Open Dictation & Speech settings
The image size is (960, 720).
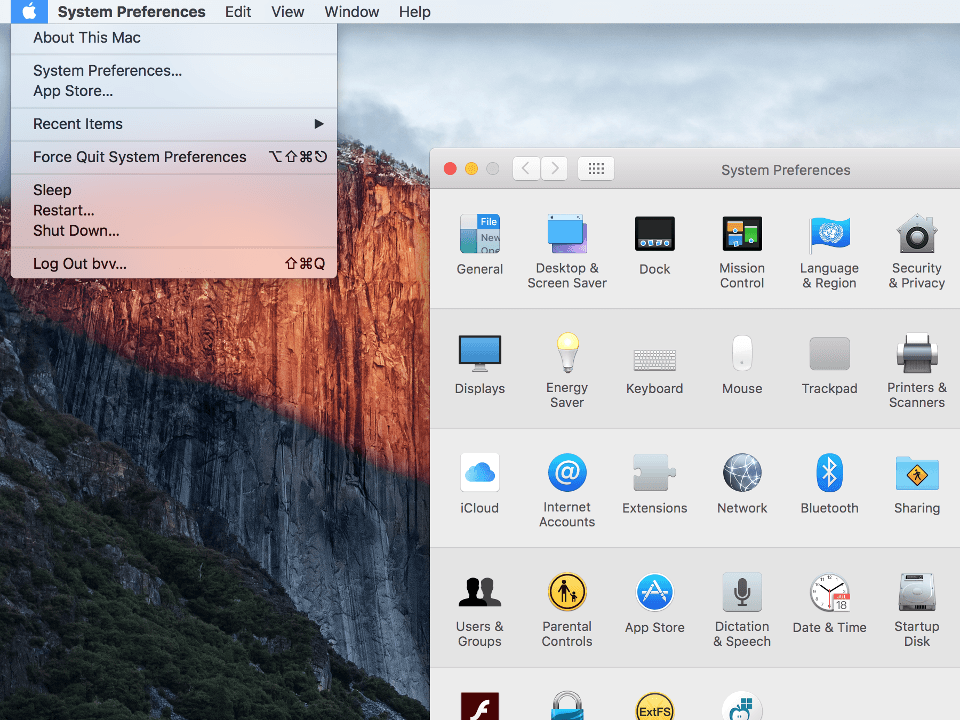pyautogui.click(x=742, y=600)
